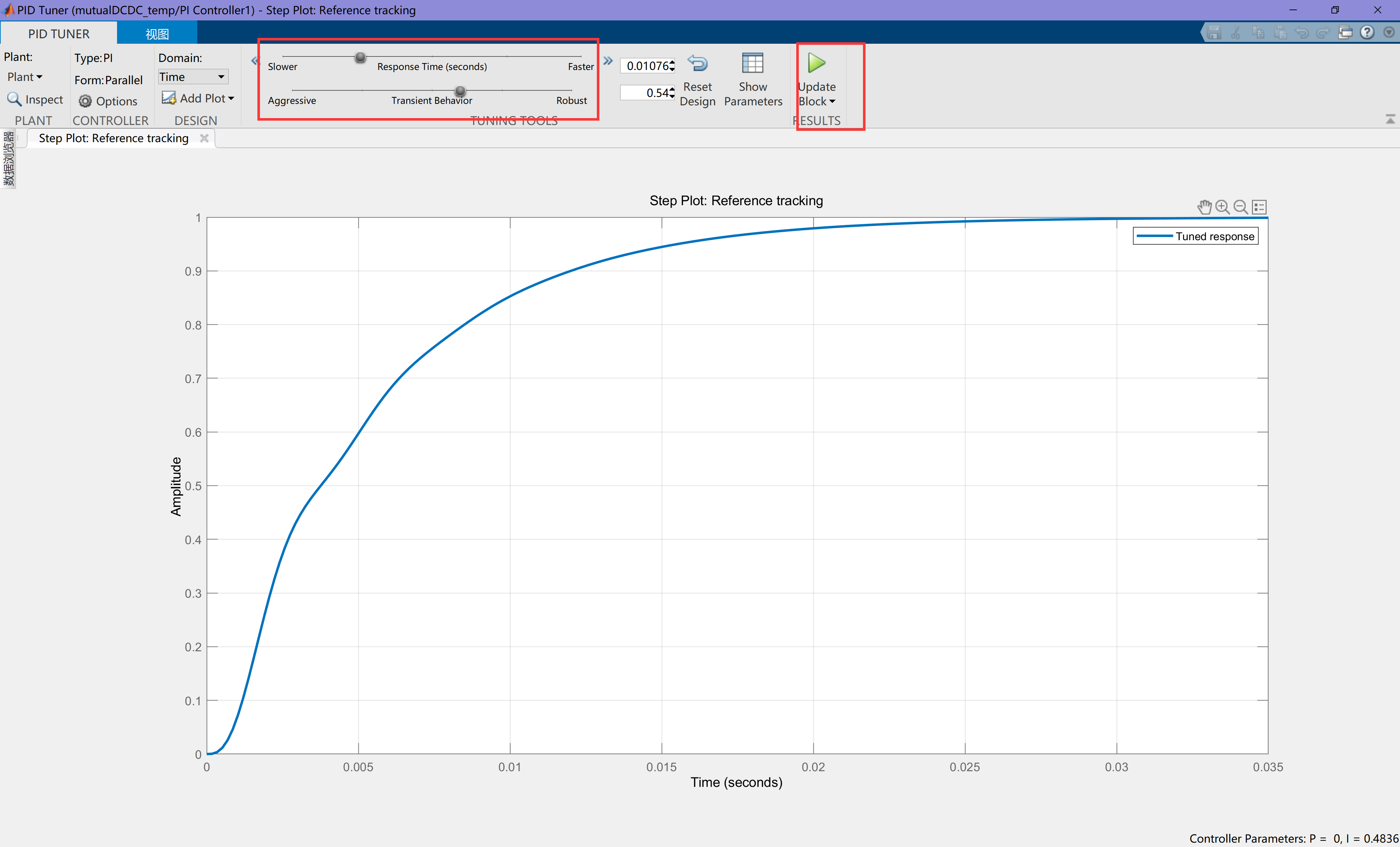The width and height of the screenshot is (1400, 847).
Task: Switch to the 视图 tab
Action: click(157, 34)
